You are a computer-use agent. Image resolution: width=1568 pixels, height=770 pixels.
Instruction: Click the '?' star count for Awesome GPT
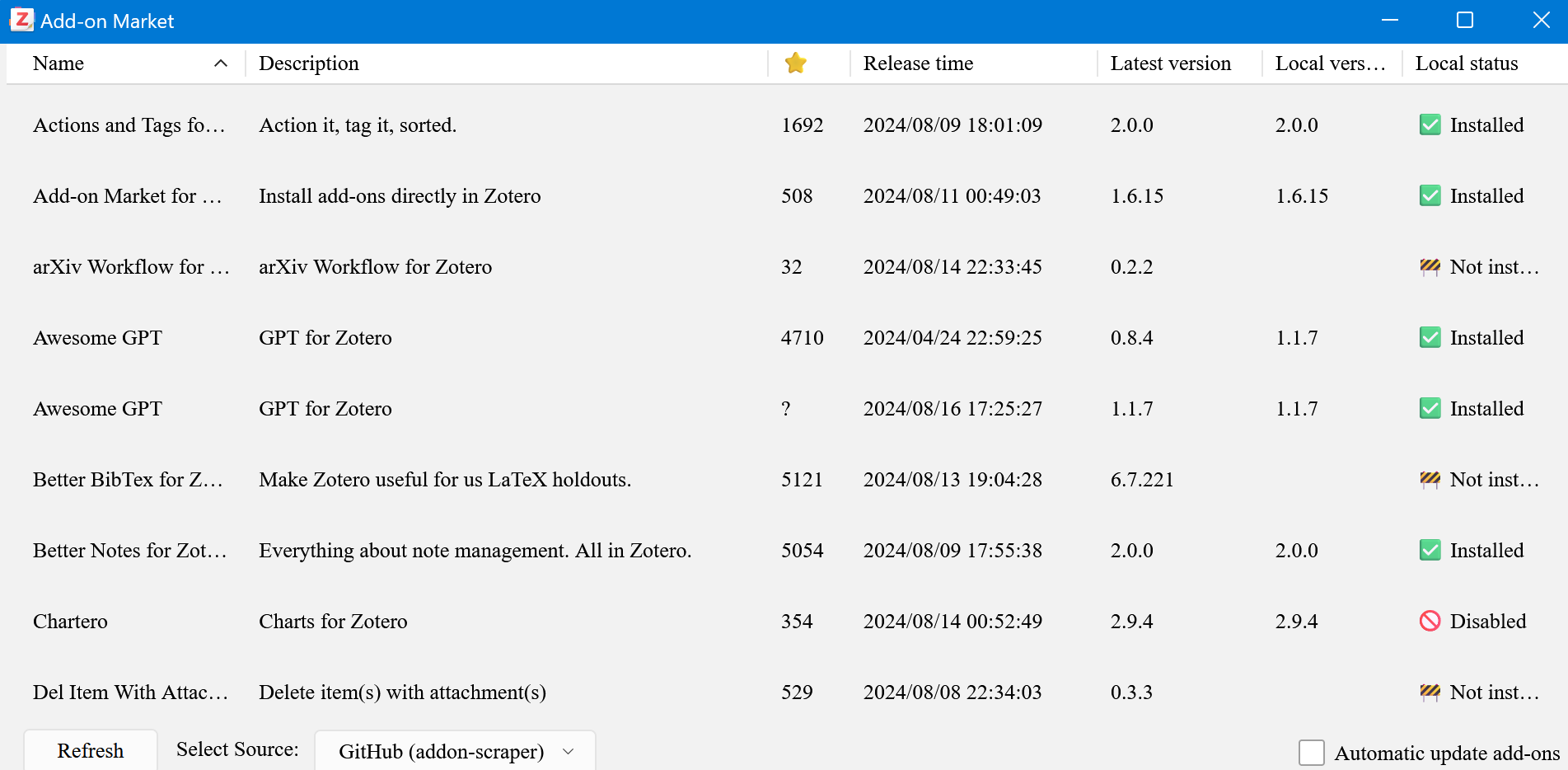[x=786, y=408]
